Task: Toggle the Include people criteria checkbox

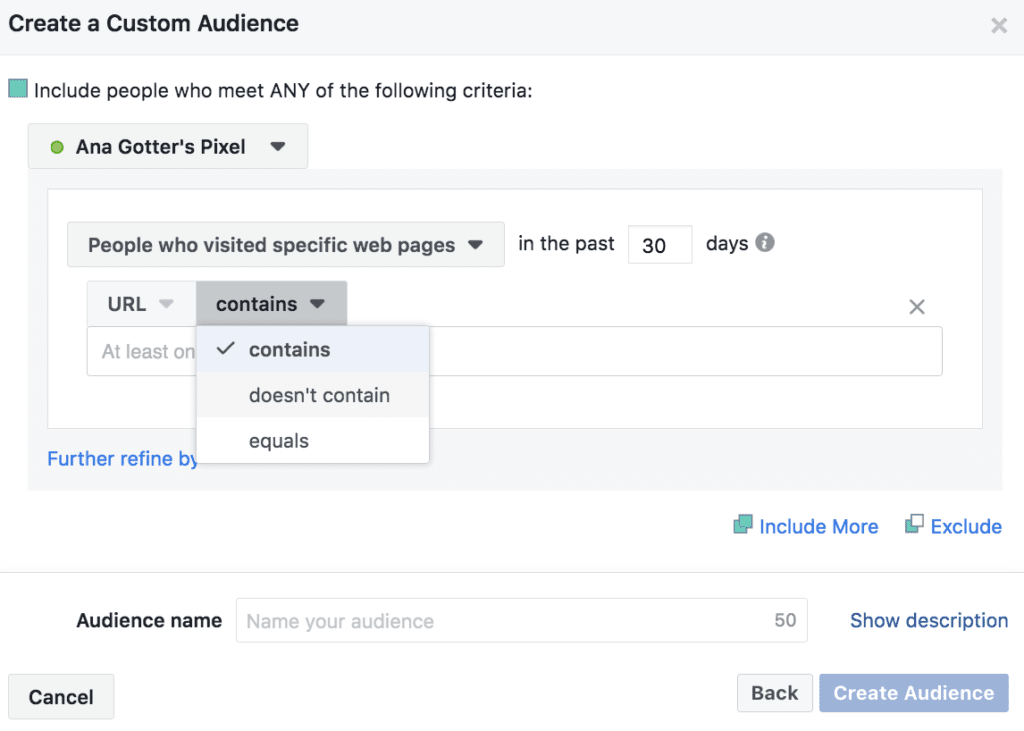Action: [20, 89]
